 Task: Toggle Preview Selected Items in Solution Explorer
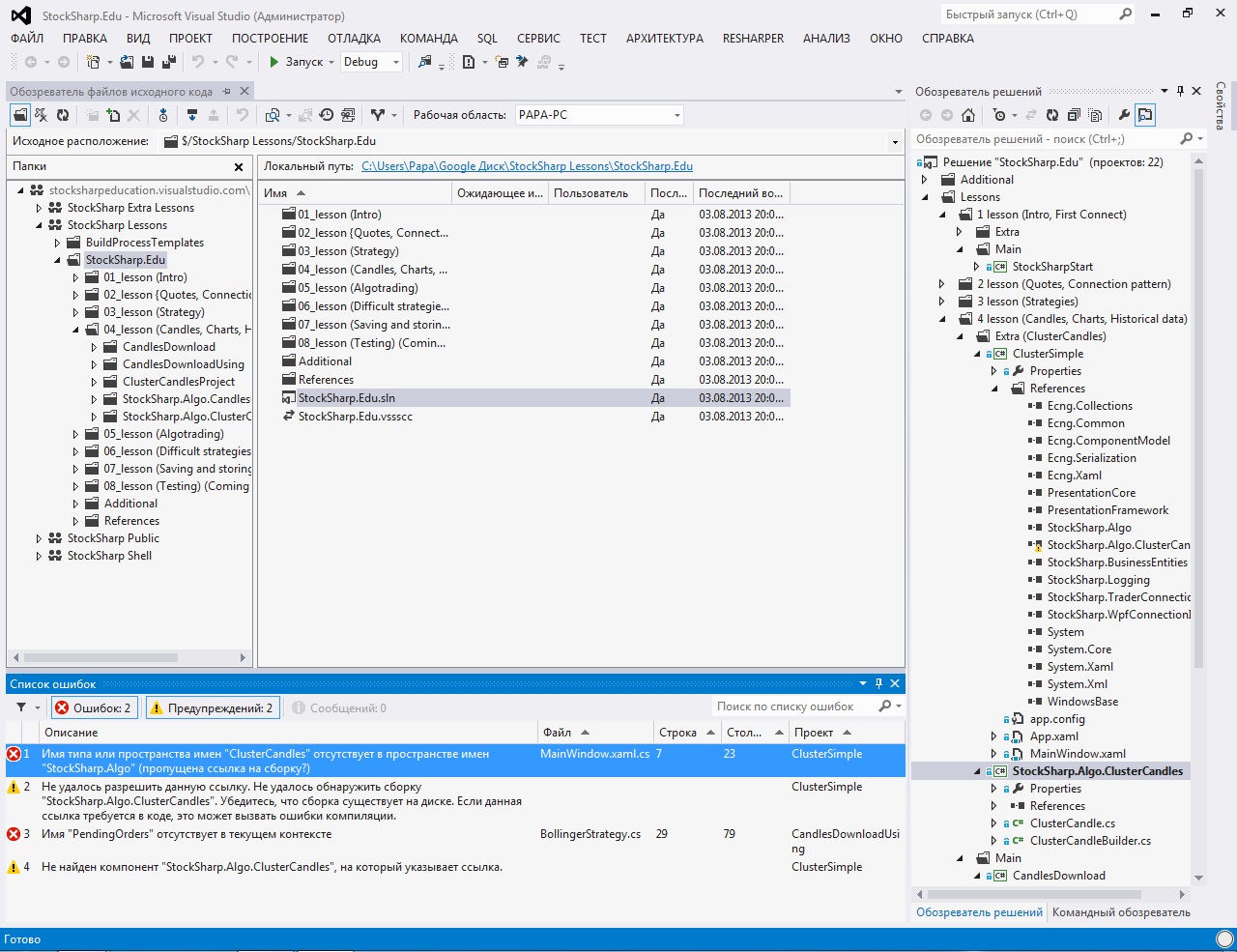[x=1145, y=115]
